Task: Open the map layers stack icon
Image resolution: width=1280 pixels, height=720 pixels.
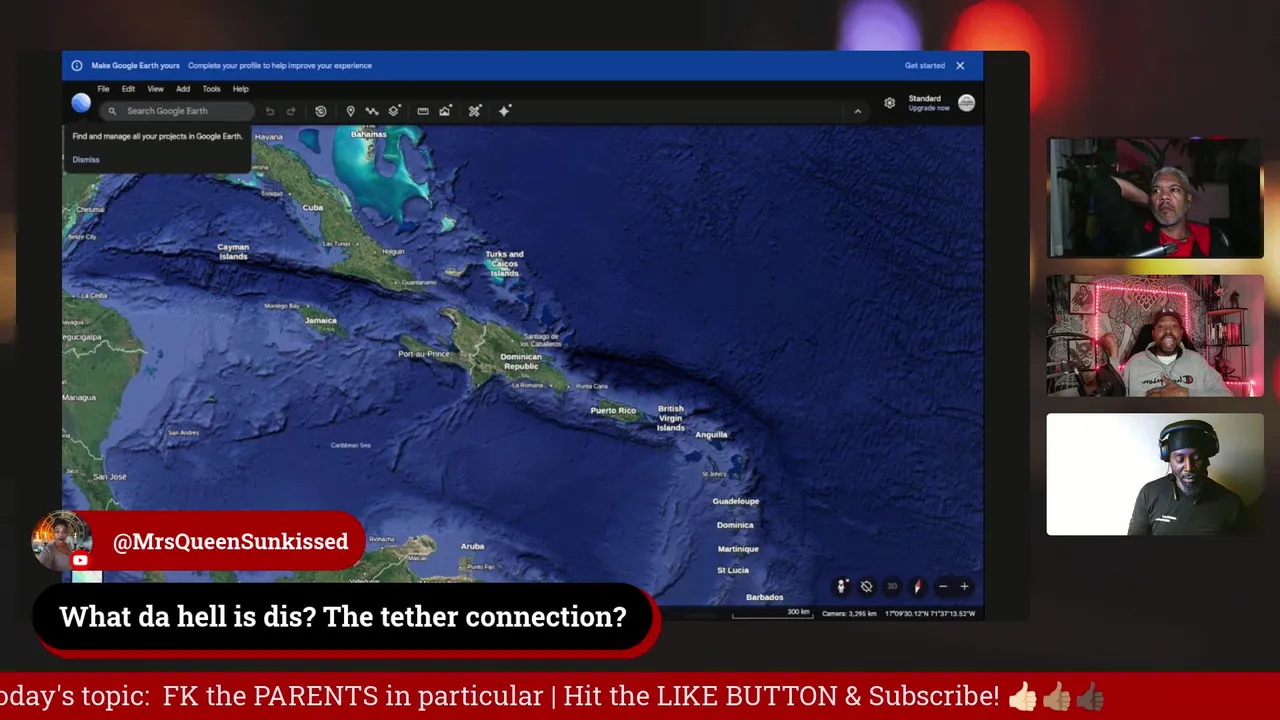Action: [x=394, y=111]
